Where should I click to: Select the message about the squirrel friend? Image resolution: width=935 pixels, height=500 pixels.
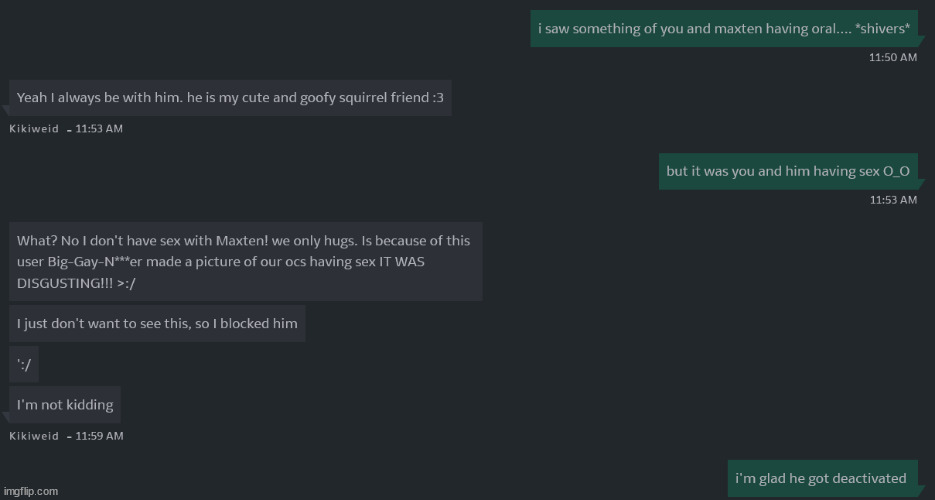[x=230, y=97]
